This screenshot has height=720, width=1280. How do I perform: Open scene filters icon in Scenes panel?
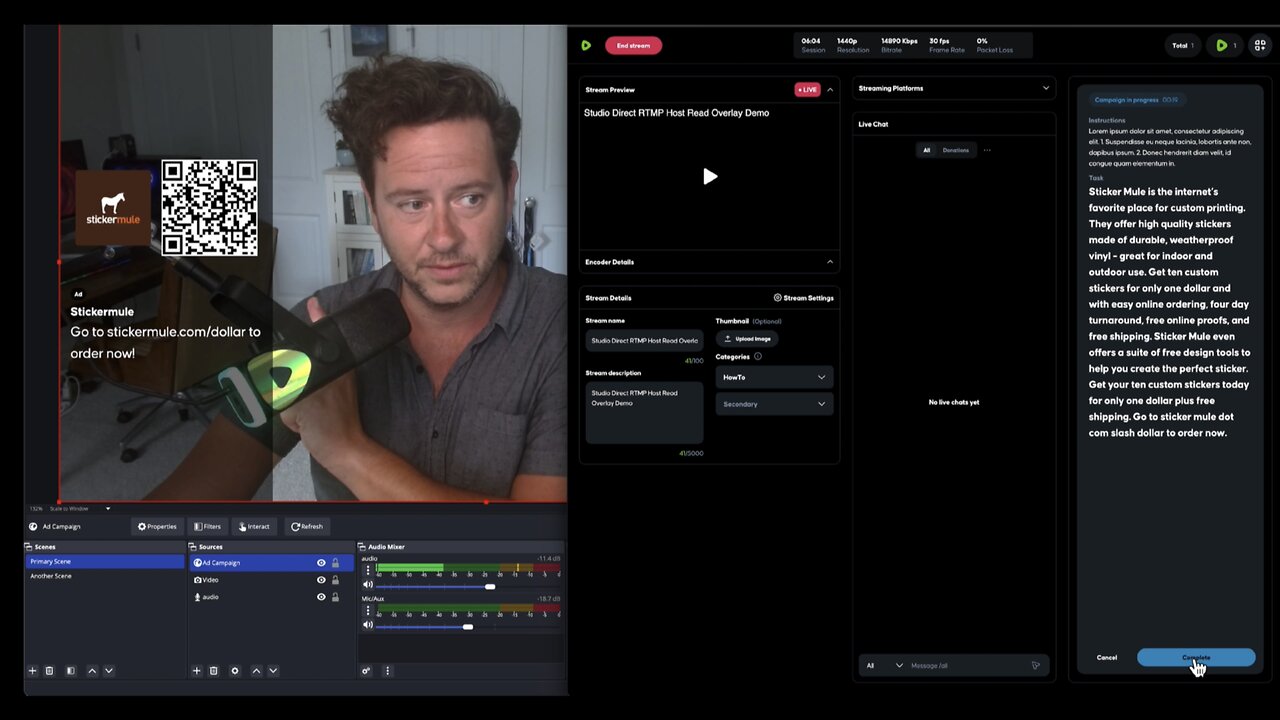tap(70, 671)
